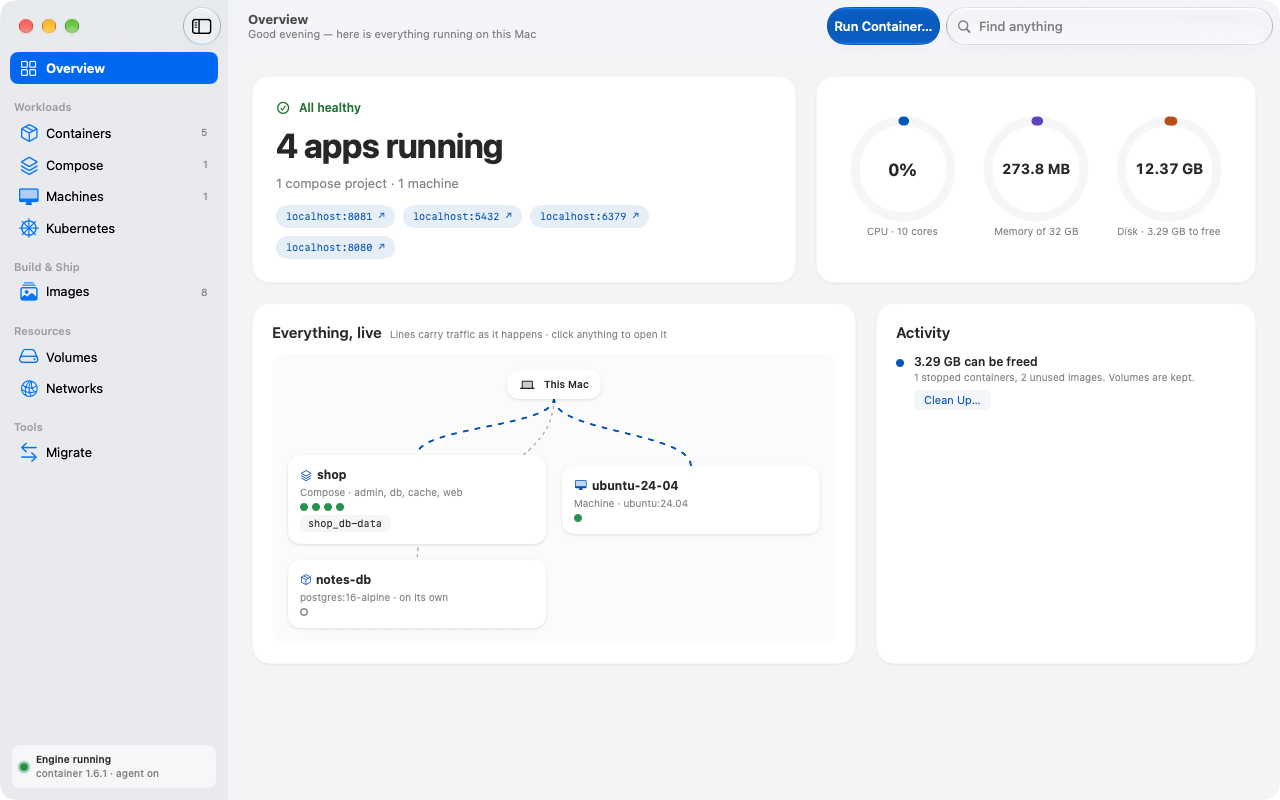Click the Images count badge 8
Screen dimensions: 1280x800
(204, 292)
